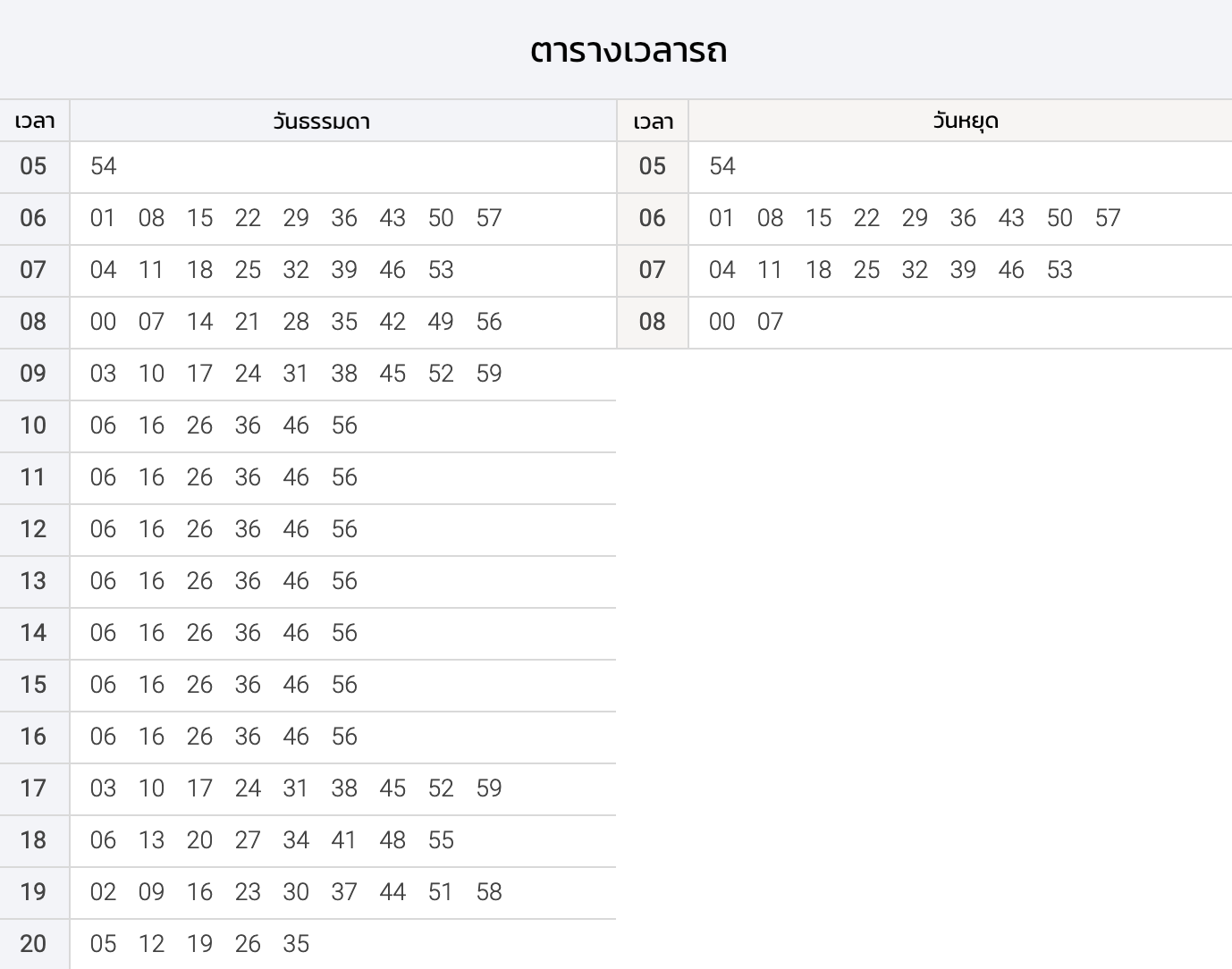Click the 05:54 departure in วันธรรมดา
Screen dimensions: 1232x969
104,166
